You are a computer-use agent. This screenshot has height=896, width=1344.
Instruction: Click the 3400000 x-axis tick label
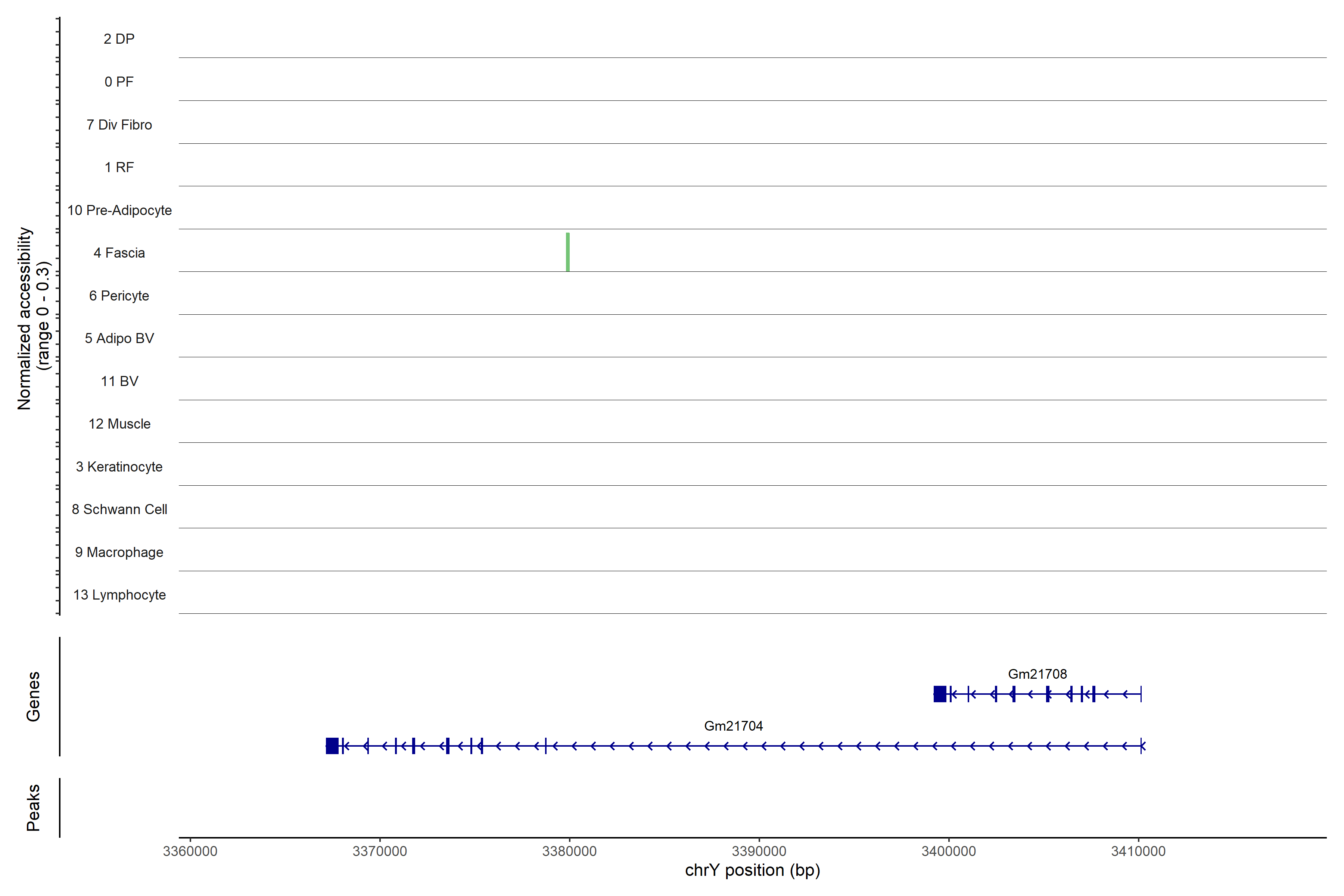click(949, 851)
